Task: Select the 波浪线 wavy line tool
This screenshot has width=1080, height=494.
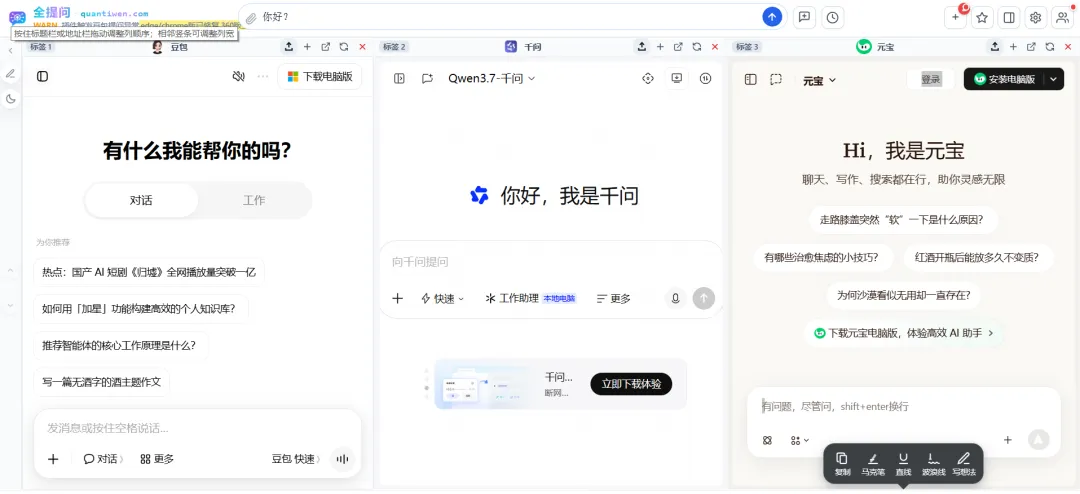Action: [933, 463]
